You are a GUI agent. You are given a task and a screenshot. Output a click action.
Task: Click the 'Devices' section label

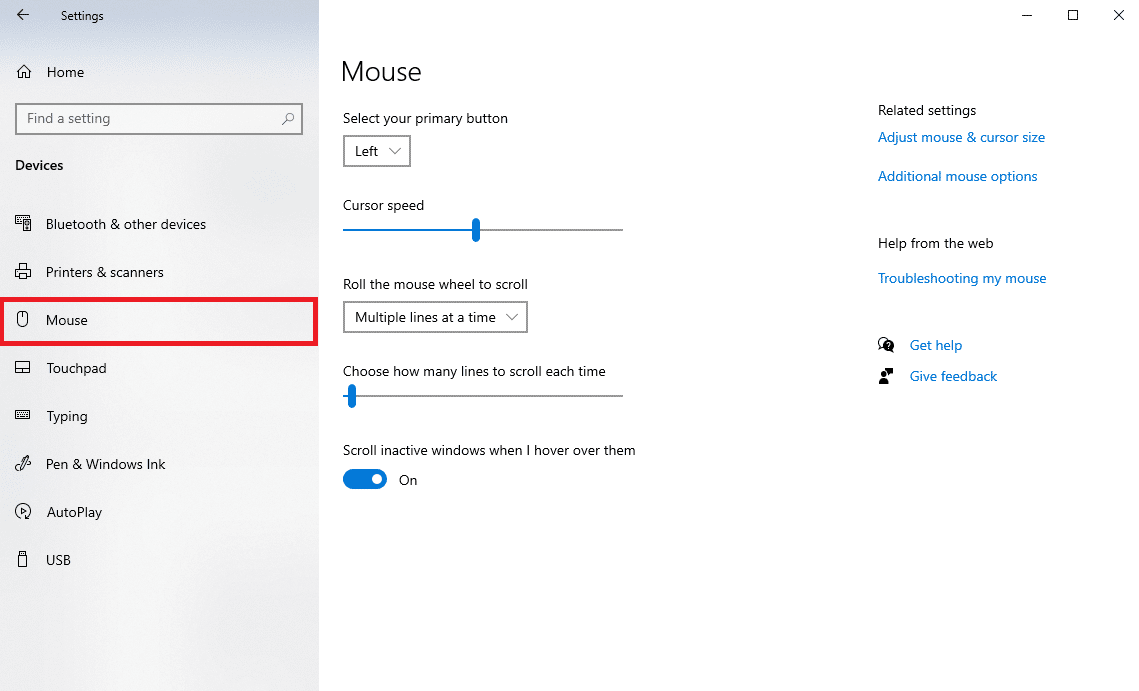39,166
